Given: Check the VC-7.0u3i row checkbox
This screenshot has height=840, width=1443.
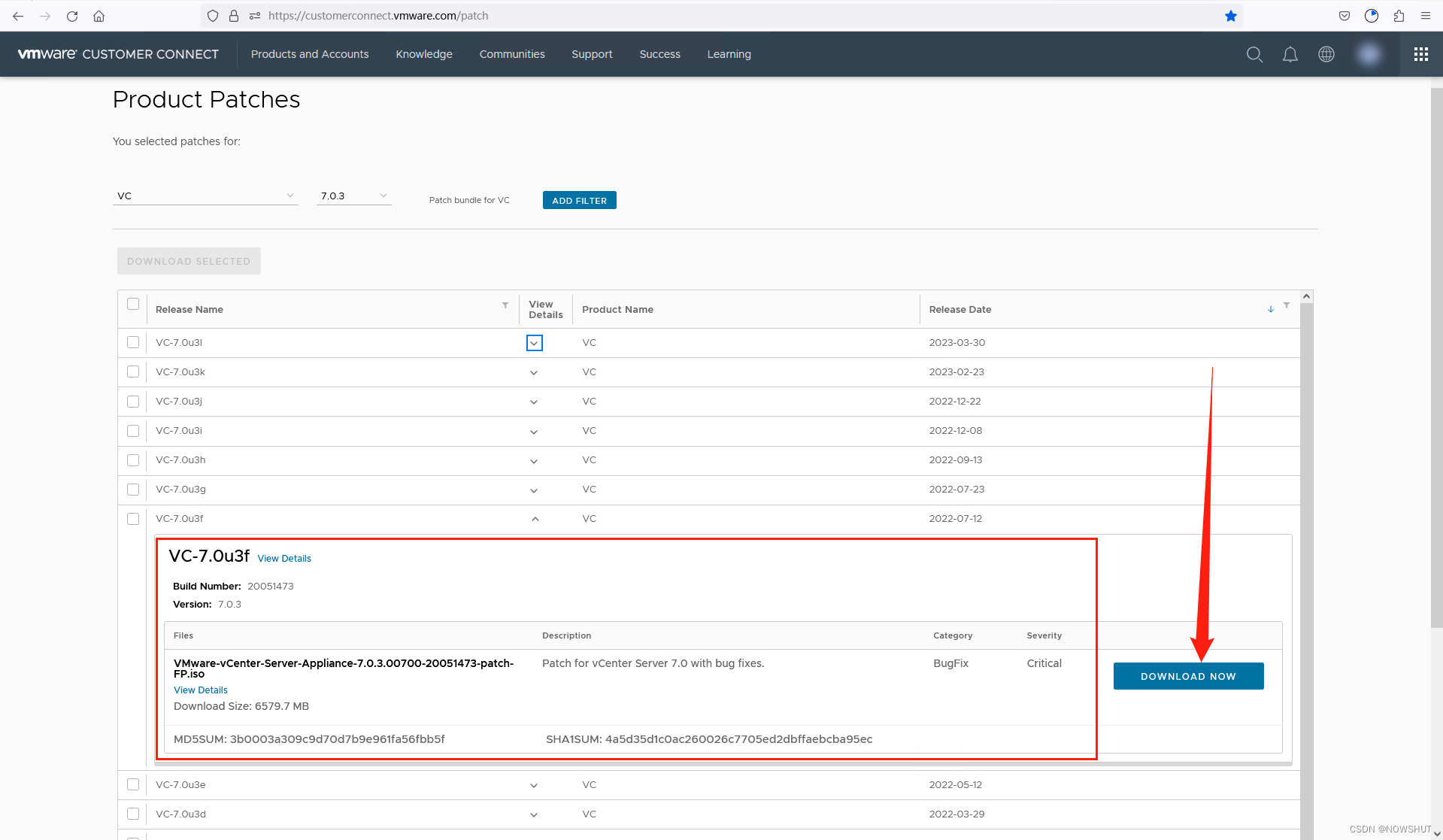Looking at the screenshot, I should (x=133, y=431).
